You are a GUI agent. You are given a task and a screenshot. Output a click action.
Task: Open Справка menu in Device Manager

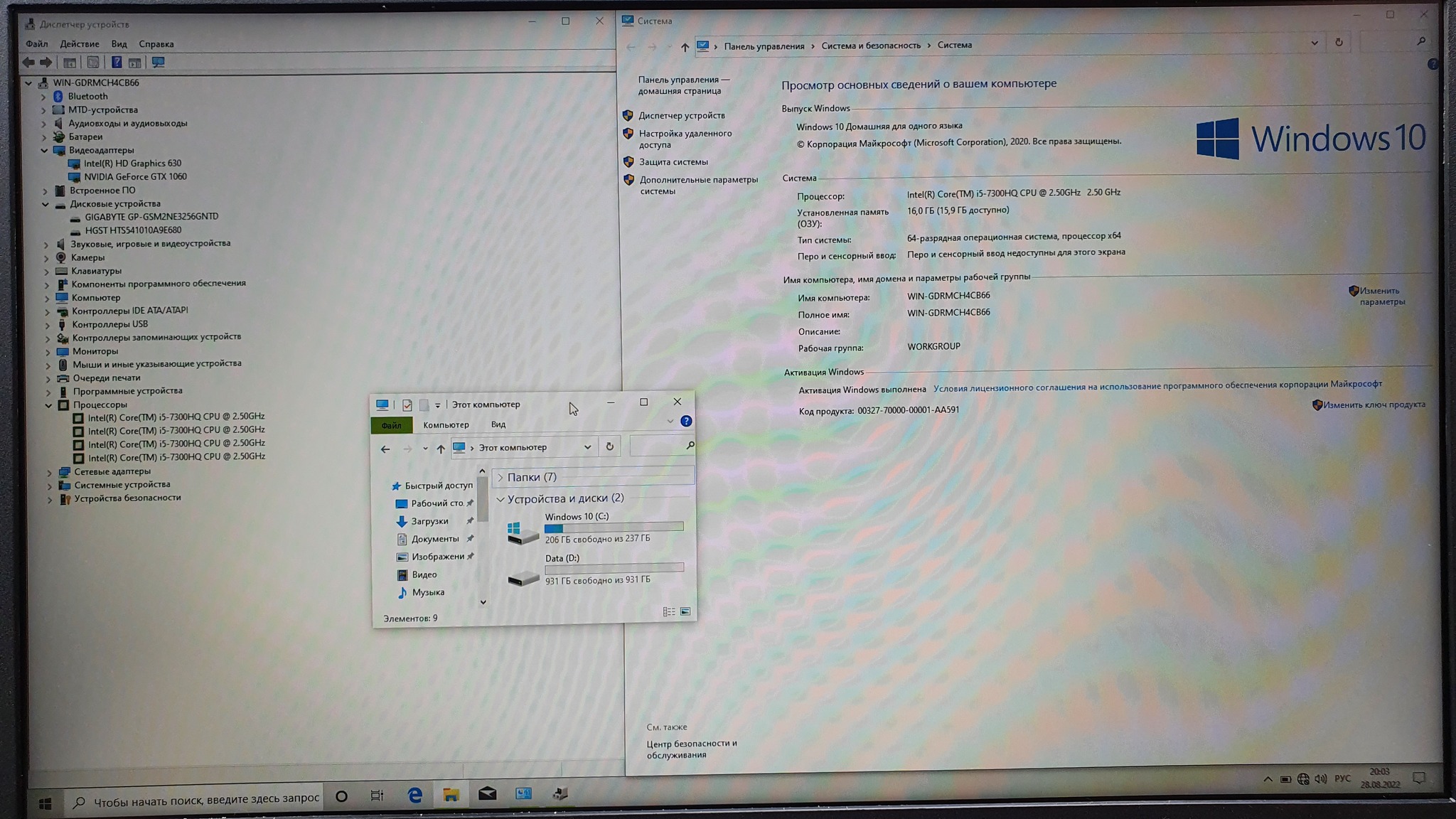pos(156,44)
